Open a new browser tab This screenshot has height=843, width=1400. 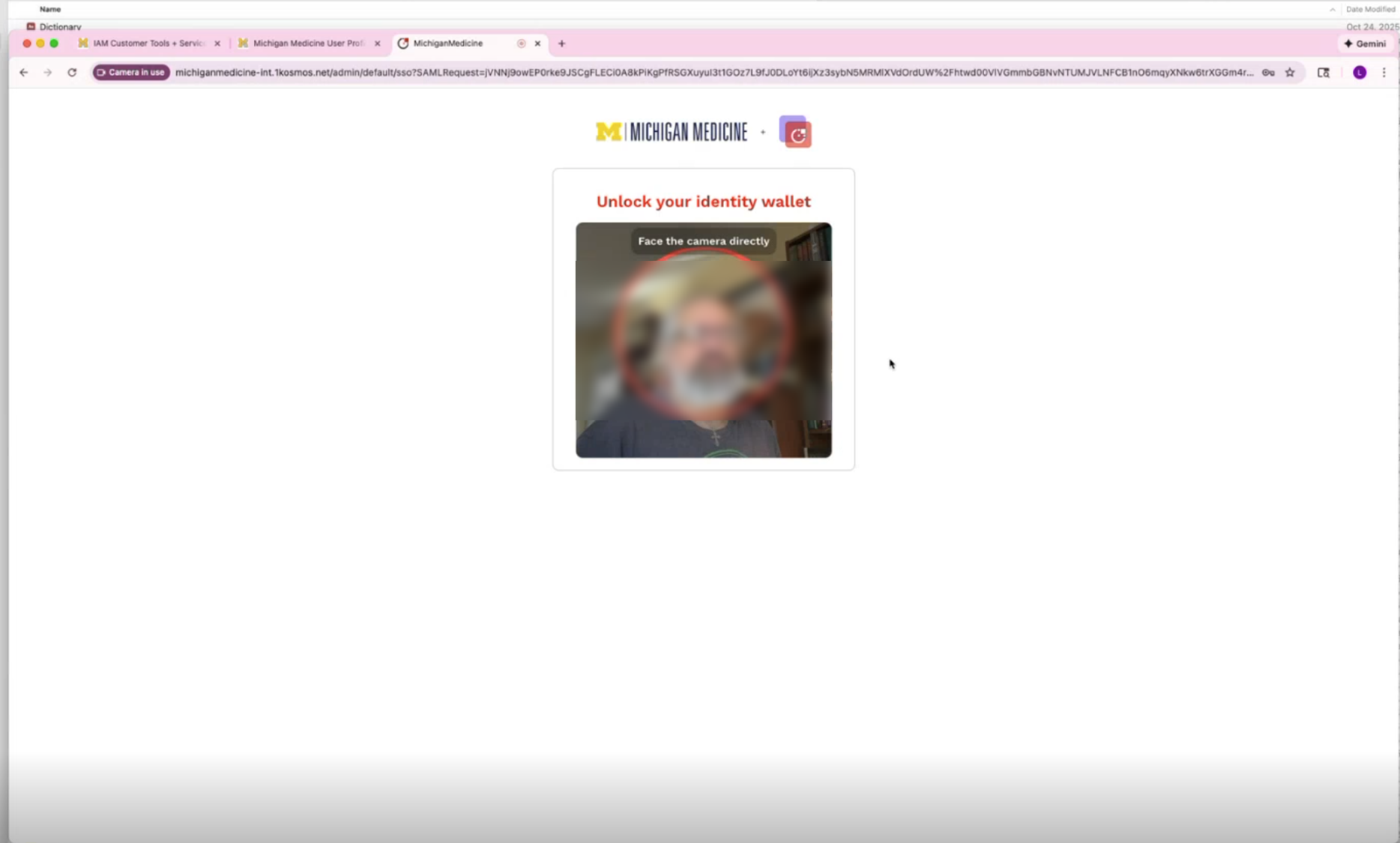point(561,43)
